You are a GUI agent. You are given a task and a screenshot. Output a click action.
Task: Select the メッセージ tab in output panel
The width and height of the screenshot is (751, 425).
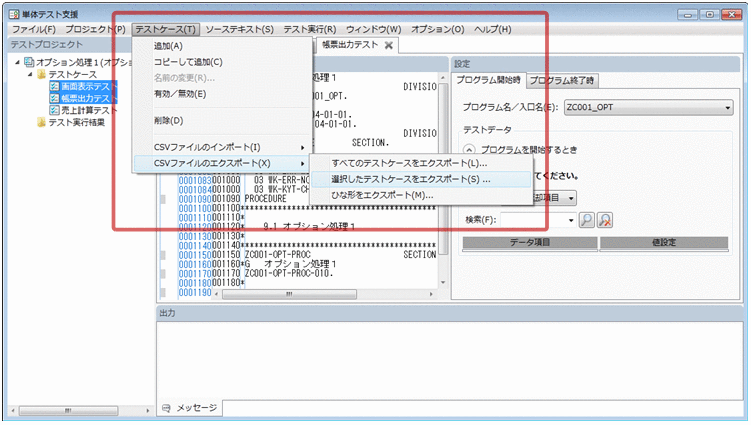point(191,408)
